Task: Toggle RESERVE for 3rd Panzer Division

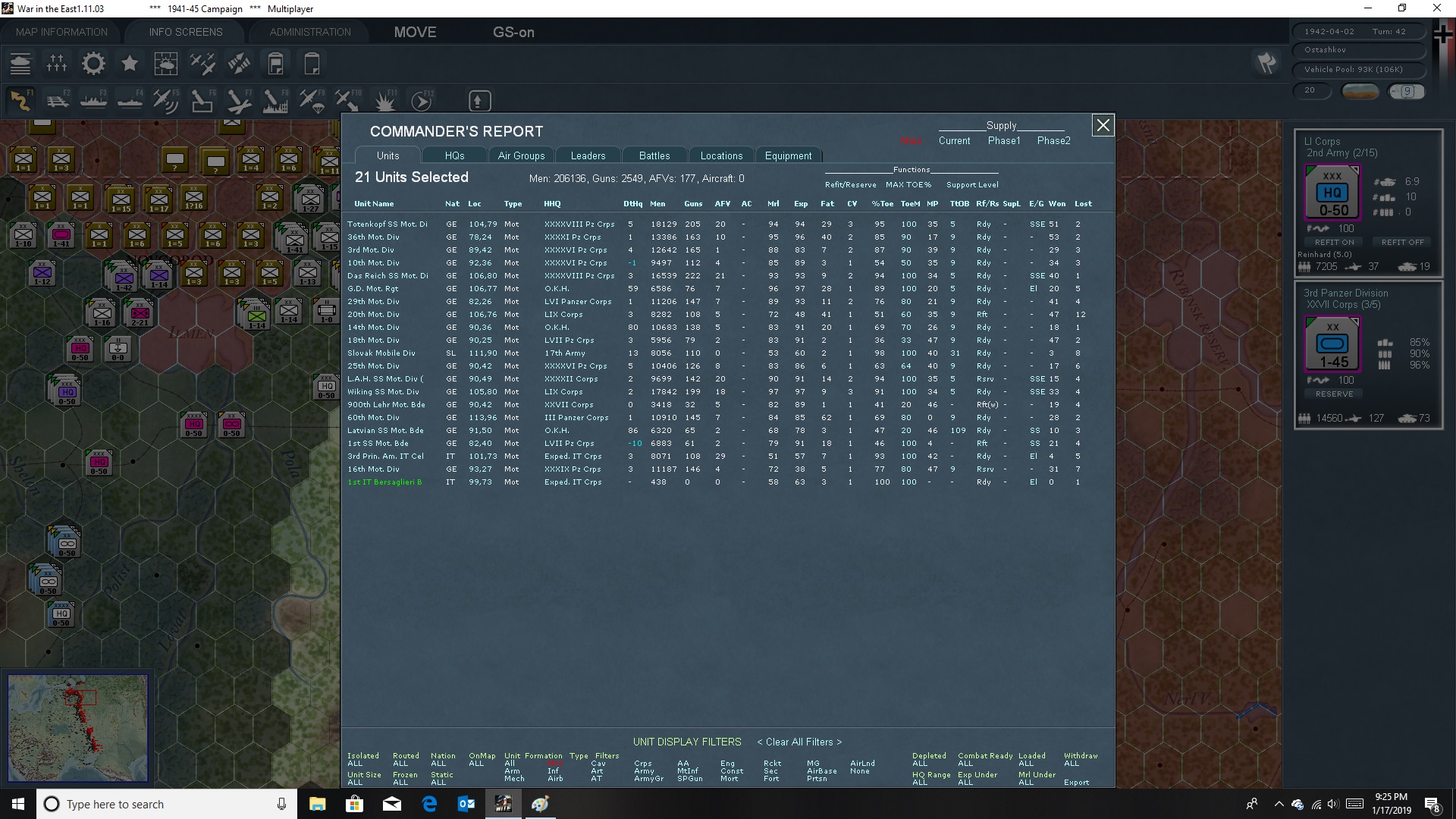Action: click(x=1334, y=394)
